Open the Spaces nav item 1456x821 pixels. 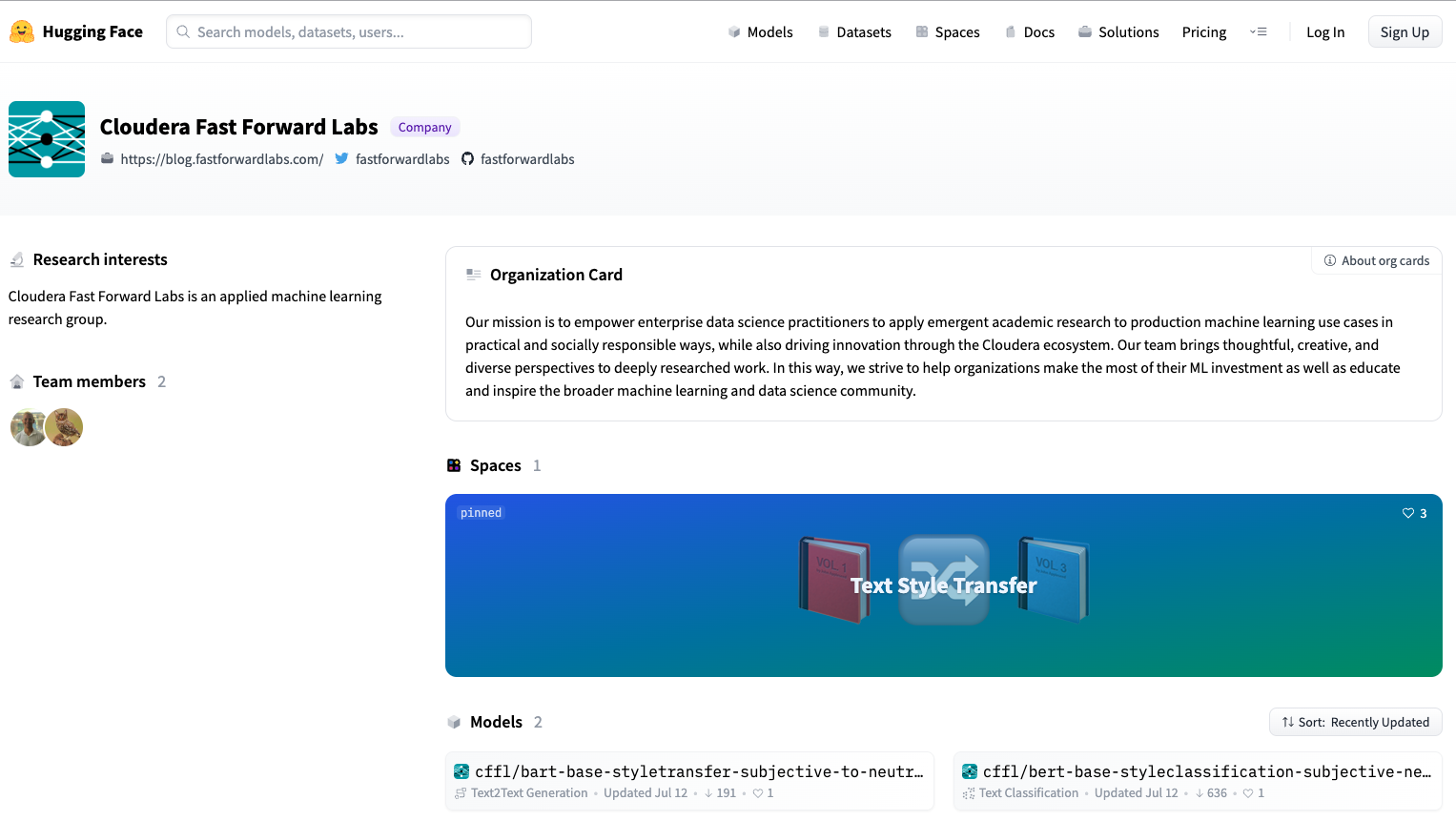[x=948, y=31]
